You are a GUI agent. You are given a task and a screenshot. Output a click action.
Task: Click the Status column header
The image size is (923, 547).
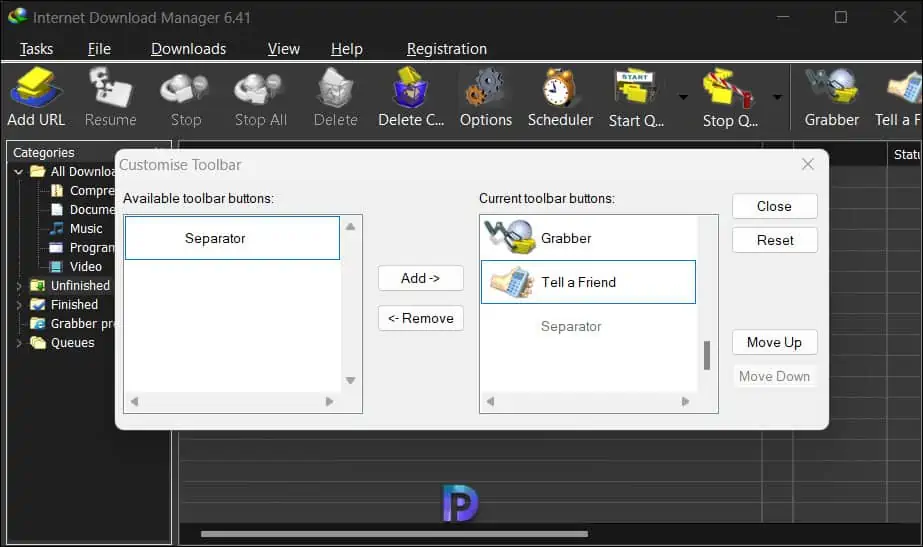(x=905, y=154)
